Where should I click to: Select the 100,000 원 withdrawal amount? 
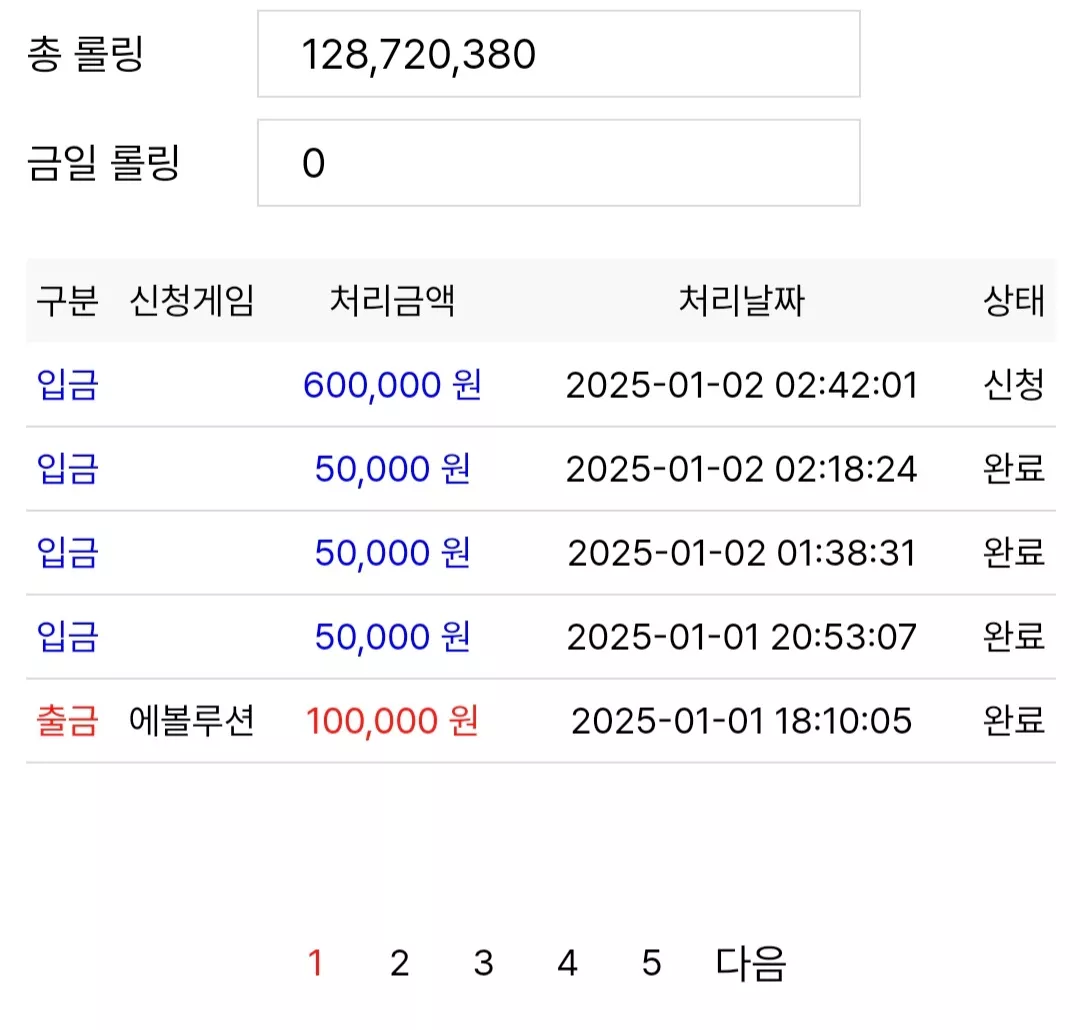point(392,721)
